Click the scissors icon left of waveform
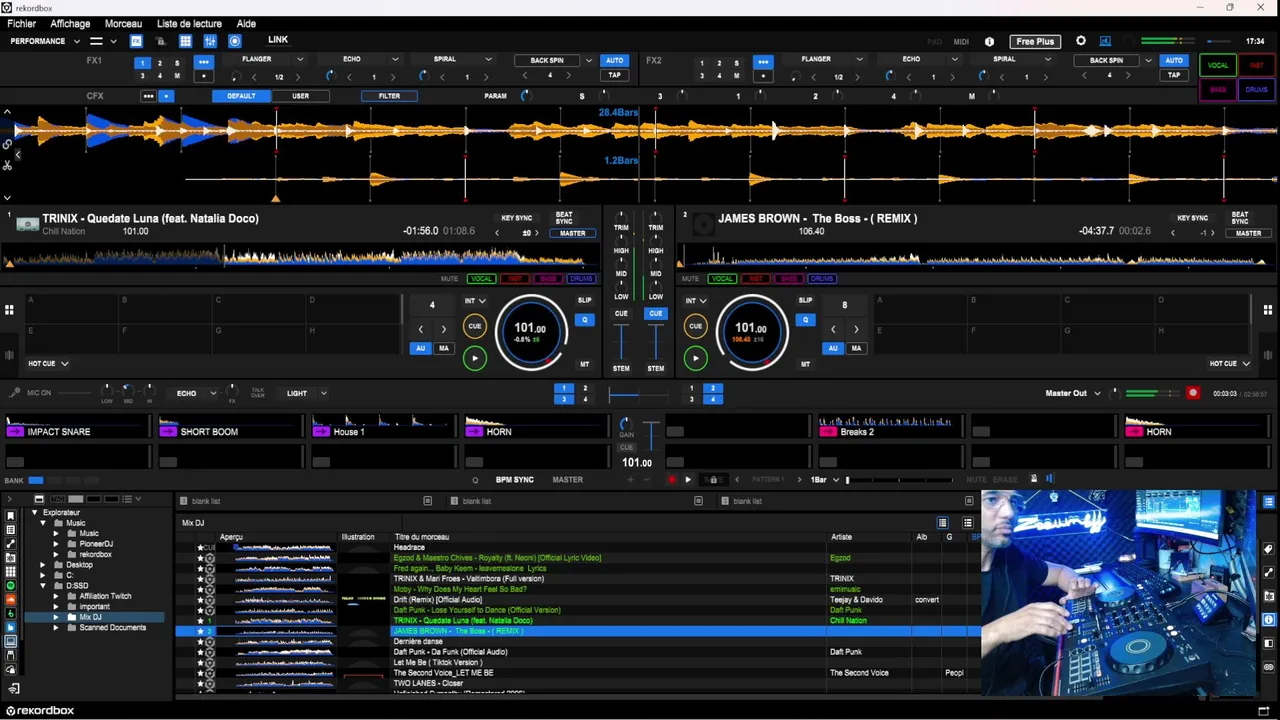 pos(7,165)
